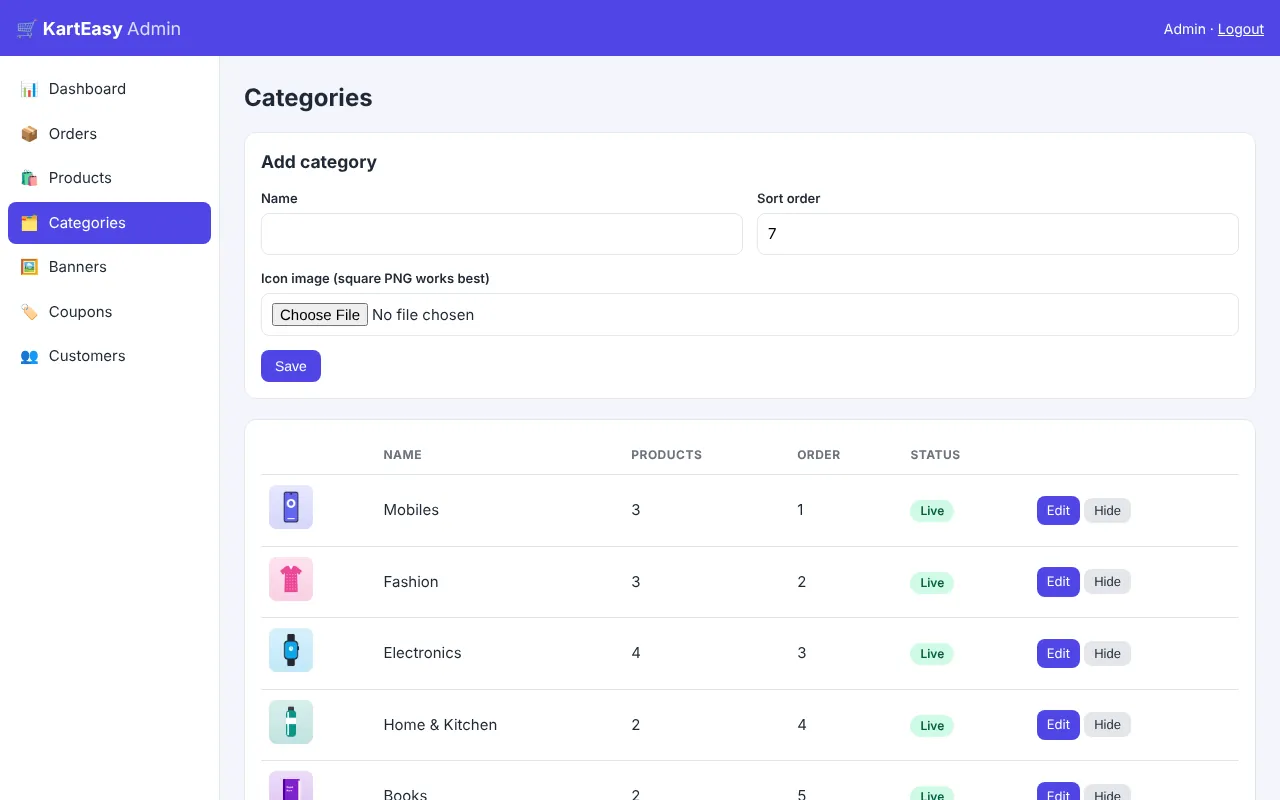Screen dimensions: 1280x800
Task: Open the Dashboard page
Action: [x=109, y=89]
